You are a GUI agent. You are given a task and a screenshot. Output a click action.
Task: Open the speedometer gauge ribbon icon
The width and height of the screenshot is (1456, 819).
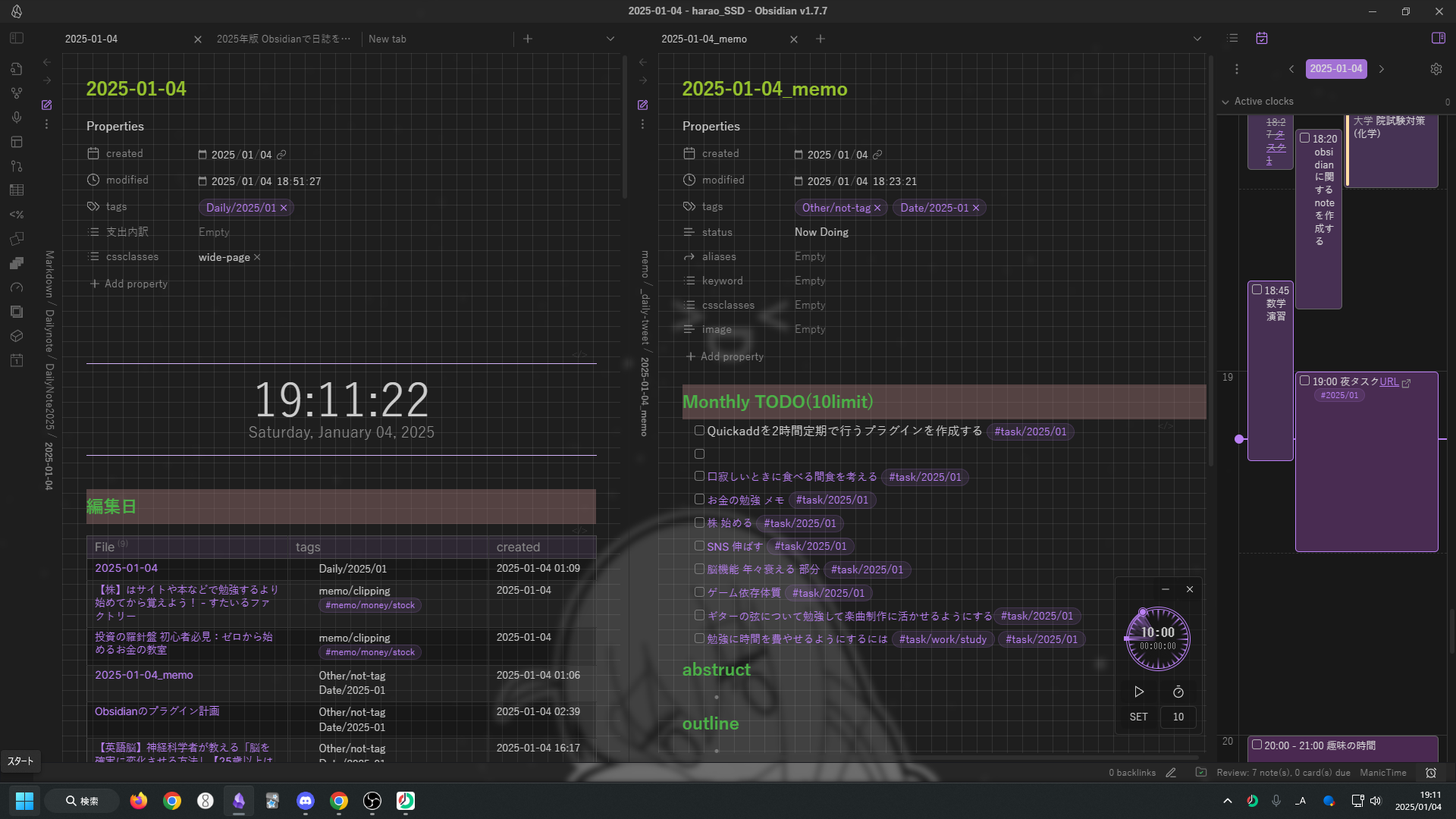pyautogui.click(x=17, y=287)
